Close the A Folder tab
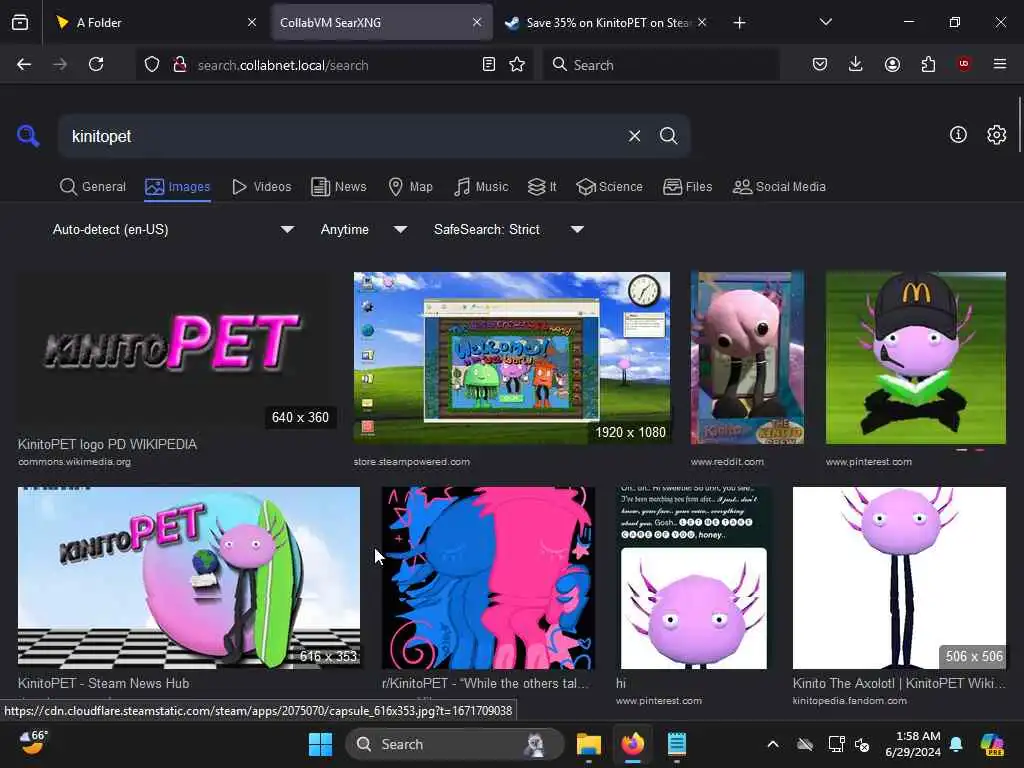Image resolution: width=1024 pixels, height=768 pixels. [252, 22]
